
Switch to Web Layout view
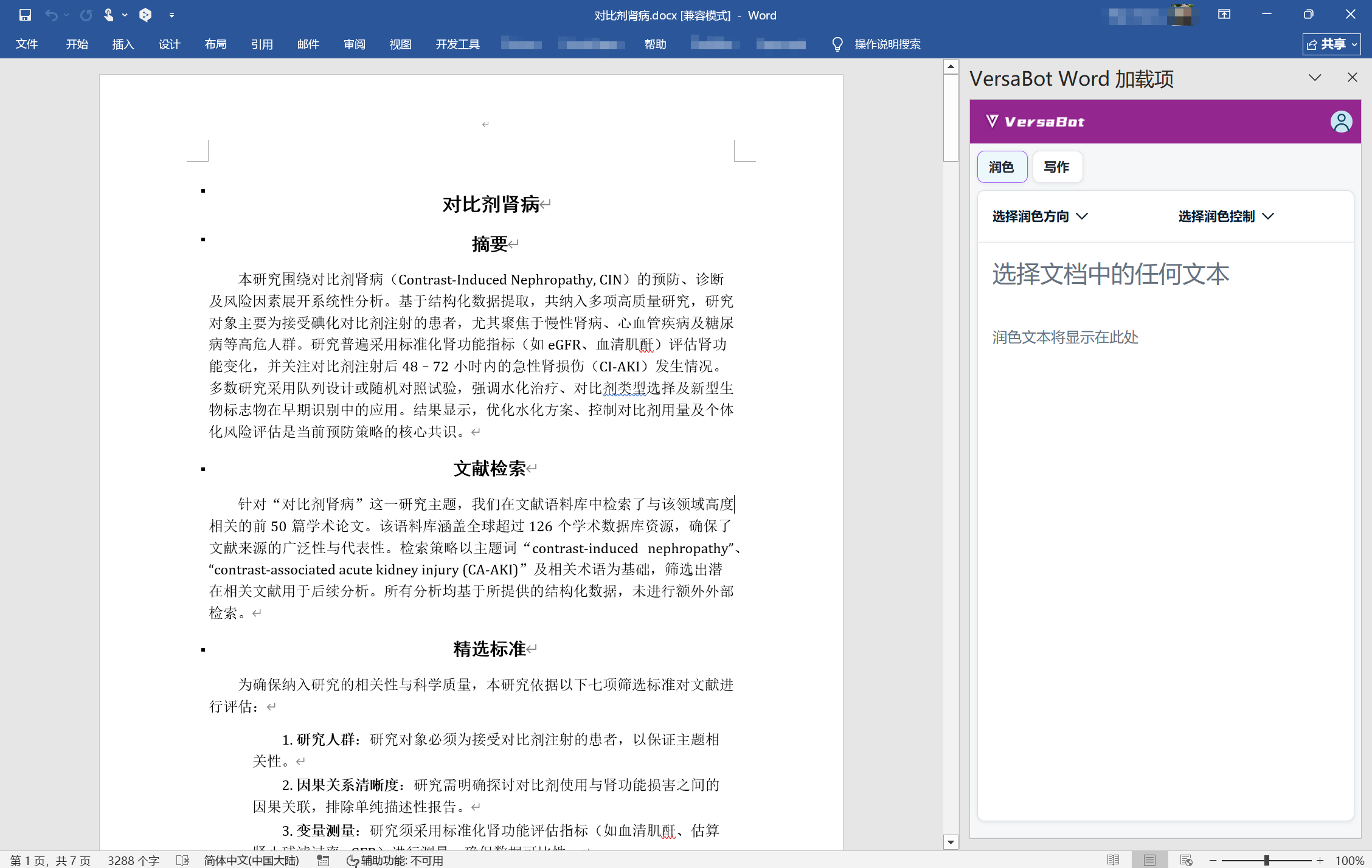(1186, 859)
